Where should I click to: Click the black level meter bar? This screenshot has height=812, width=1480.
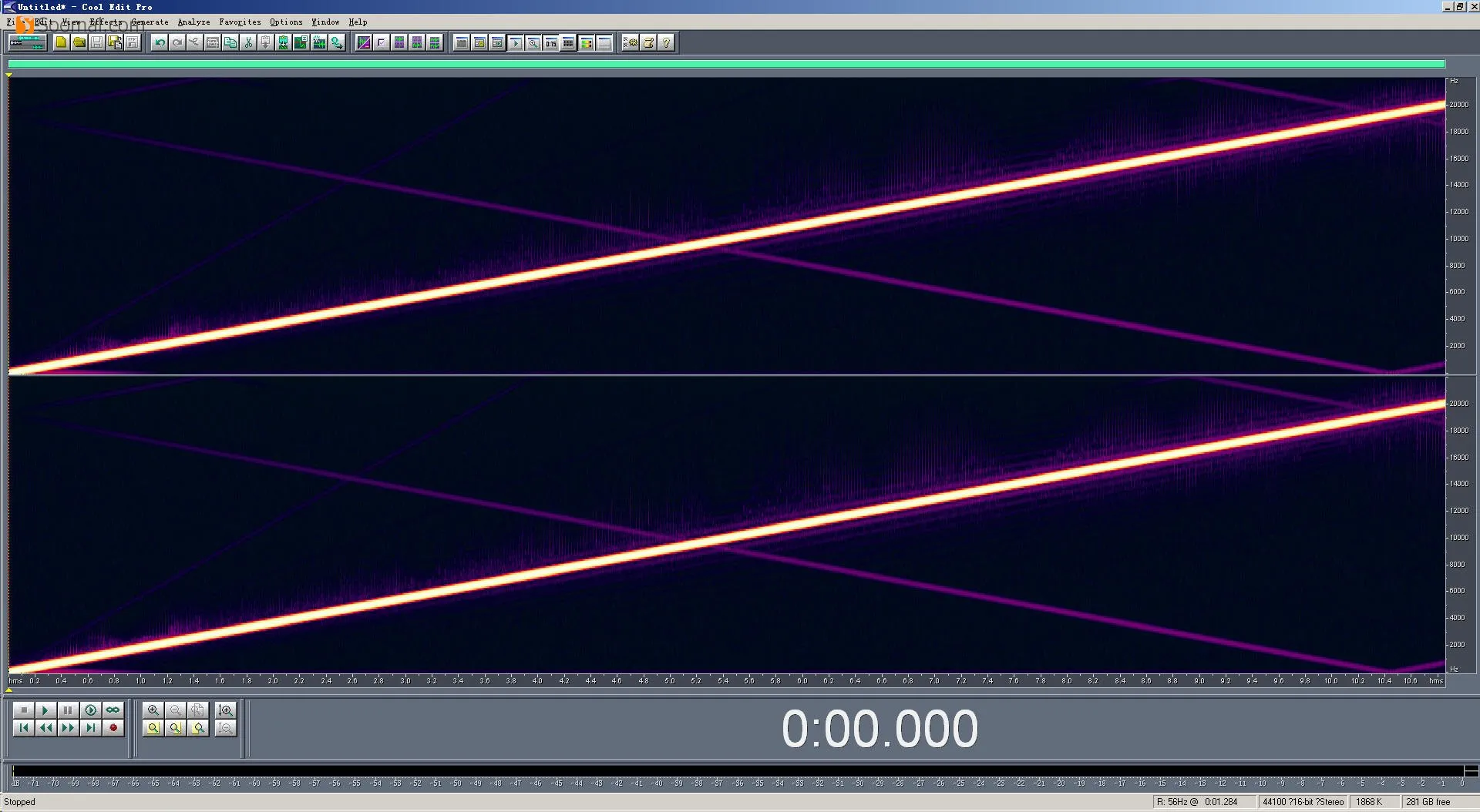pos(738,771)
